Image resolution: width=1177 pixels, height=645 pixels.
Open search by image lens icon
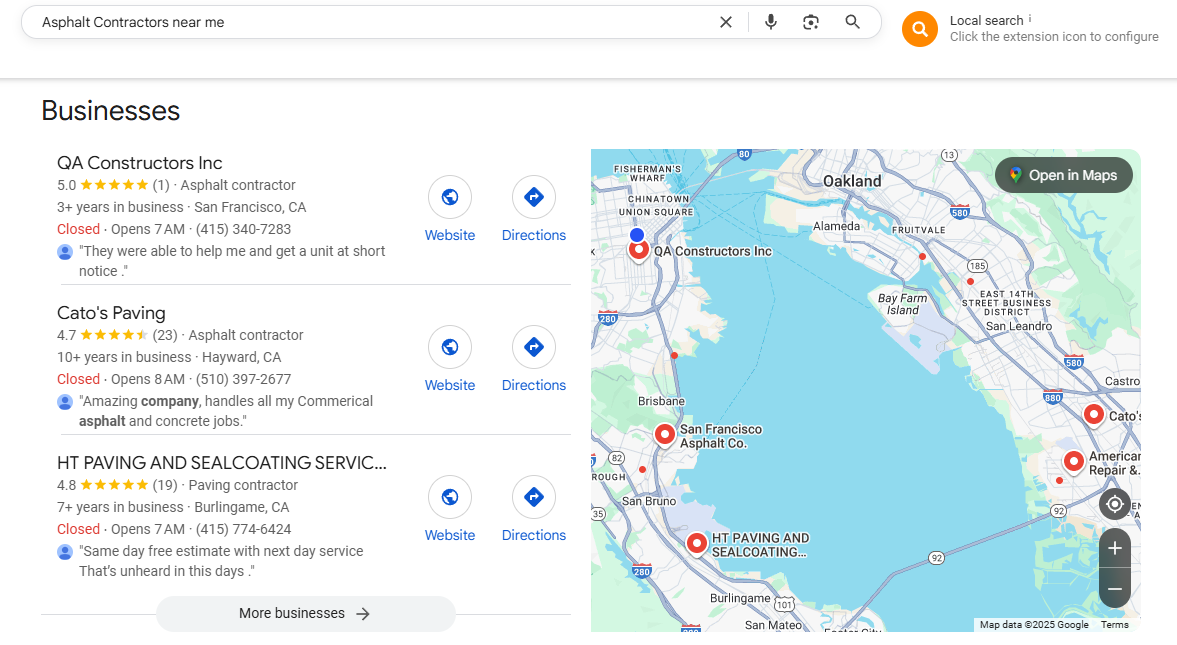coord(811,22)
